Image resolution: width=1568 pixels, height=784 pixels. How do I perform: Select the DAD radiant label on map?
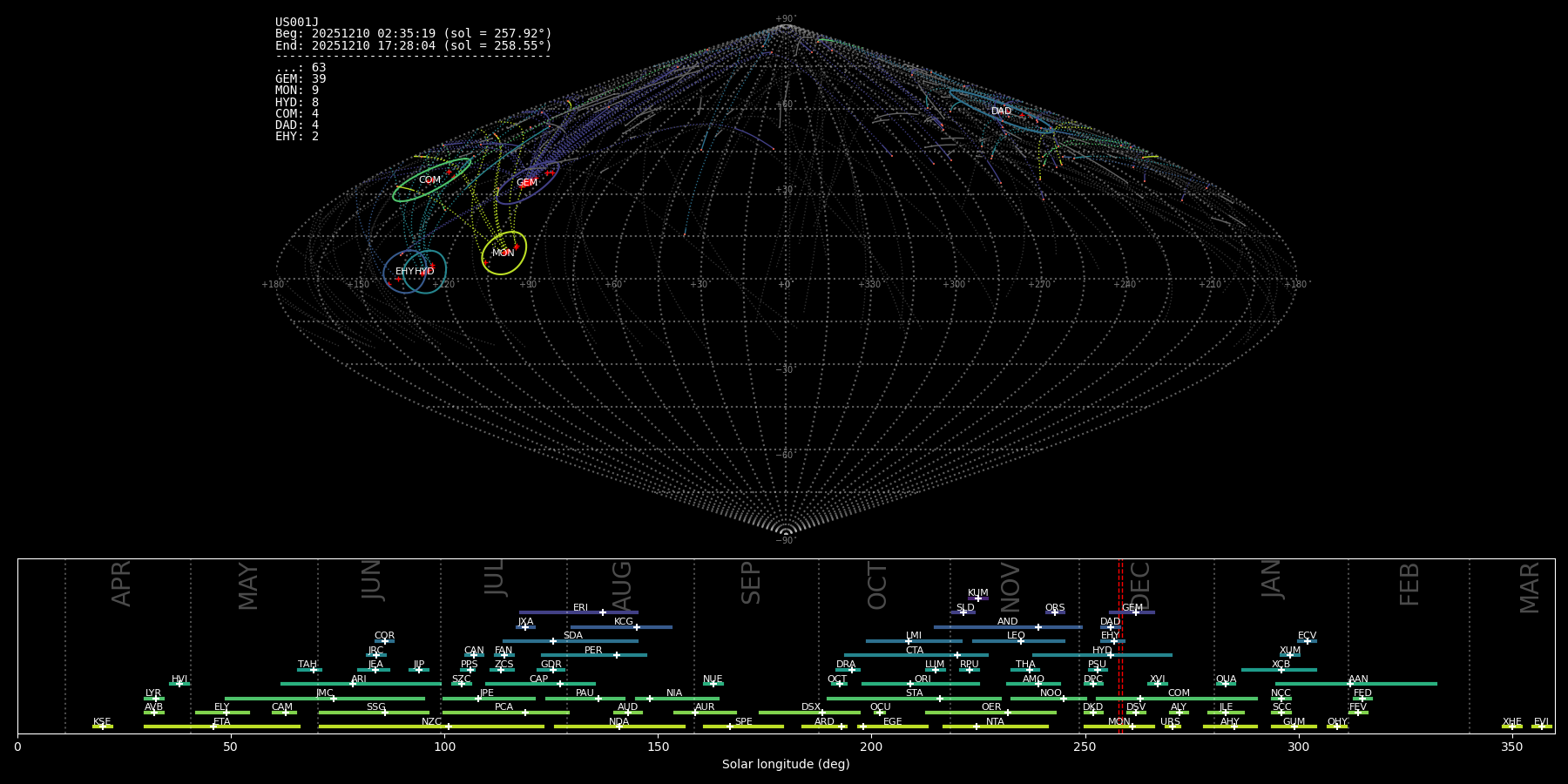tap(1001, 112)
